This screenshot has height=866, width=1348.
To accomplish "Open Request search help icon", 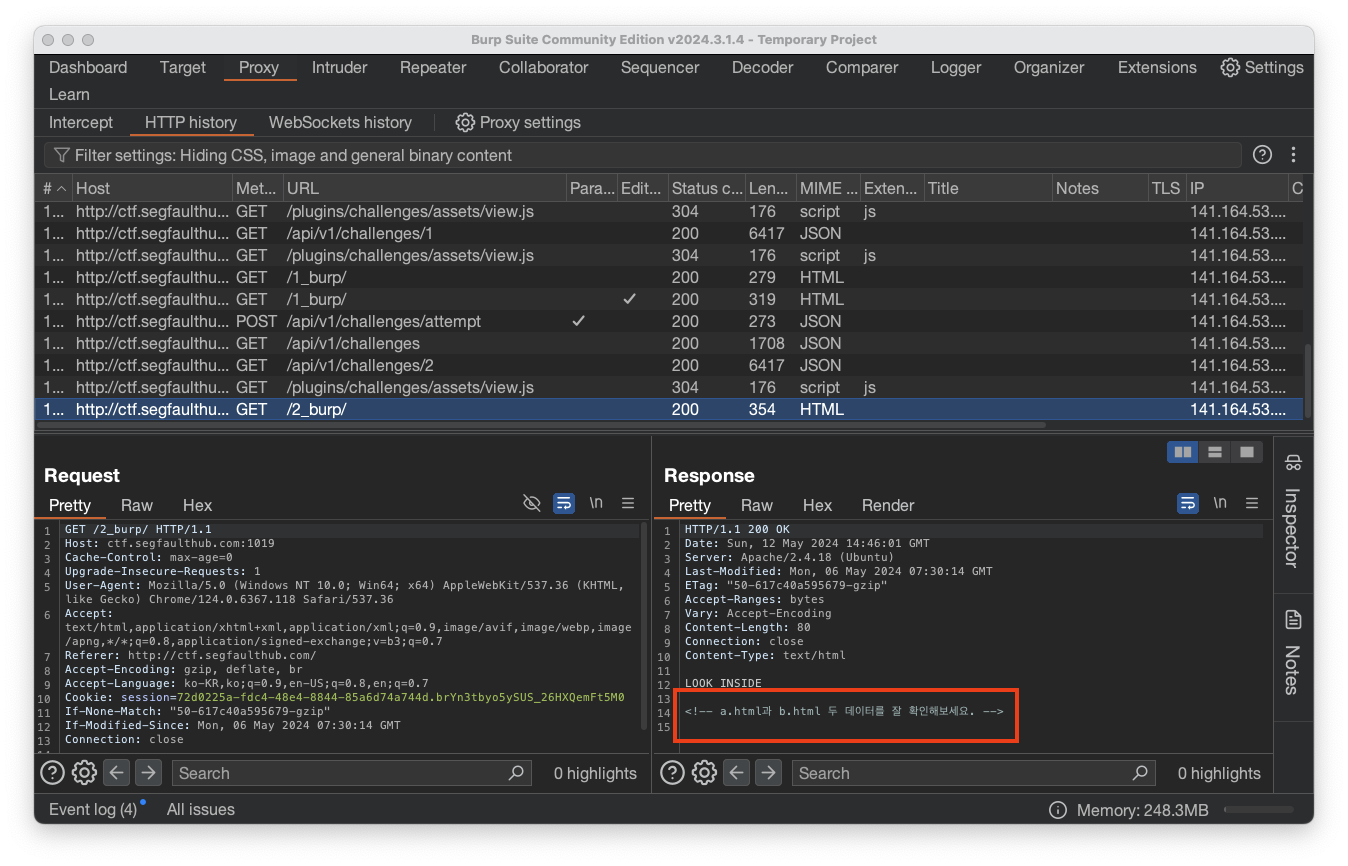I will 52,773.
